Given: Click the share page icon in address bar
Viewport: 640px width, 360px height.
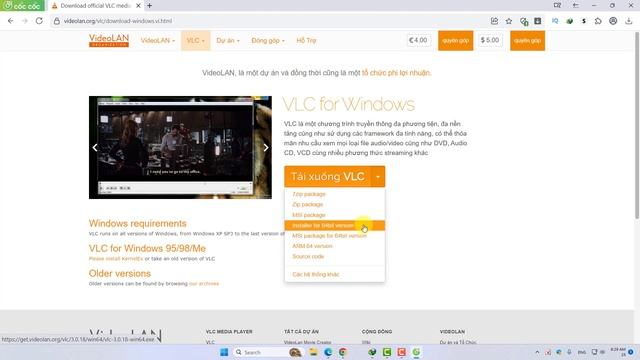Looking at the screenshot, I should (494, 21).
